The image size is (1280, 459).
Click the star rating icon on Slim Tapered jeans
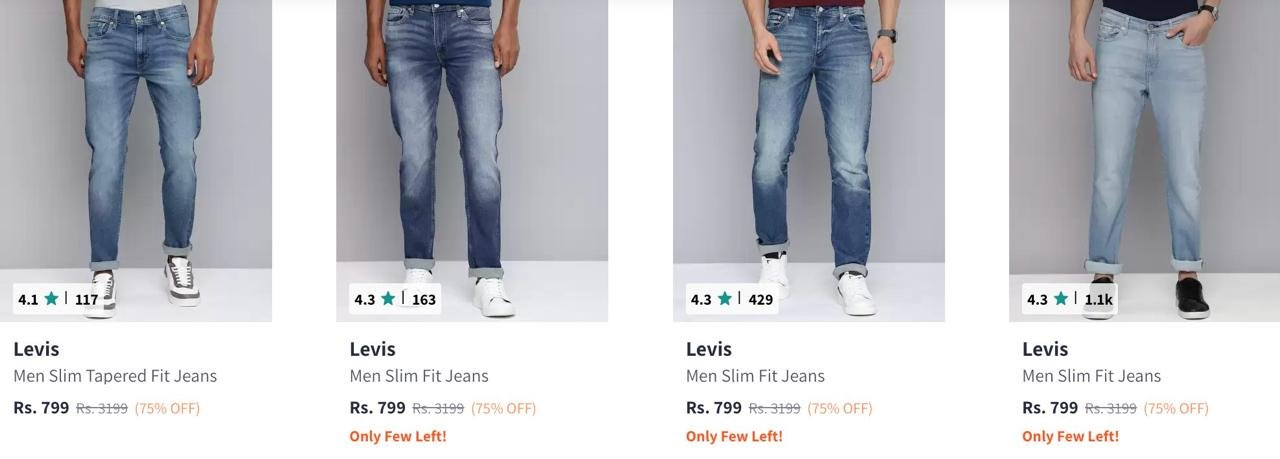point(51,298)
